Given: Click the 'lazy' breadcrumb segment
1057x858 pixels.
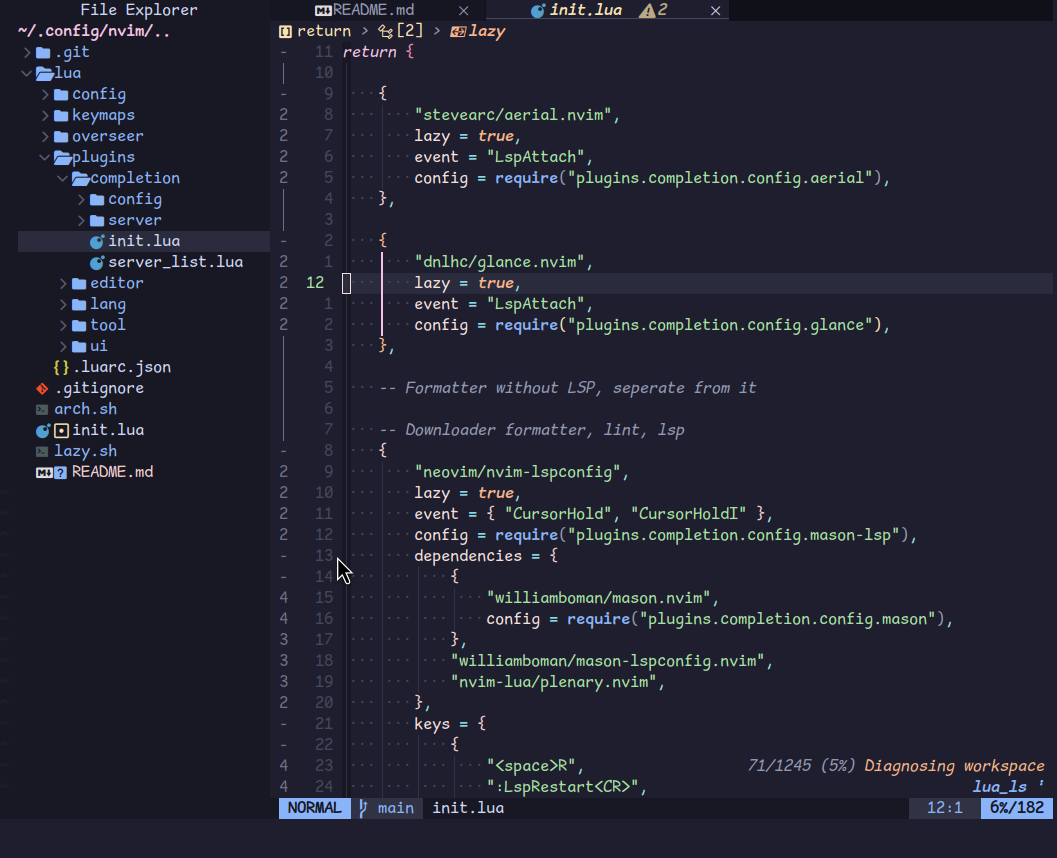Looking at the screenshot, I should point(486,31).
